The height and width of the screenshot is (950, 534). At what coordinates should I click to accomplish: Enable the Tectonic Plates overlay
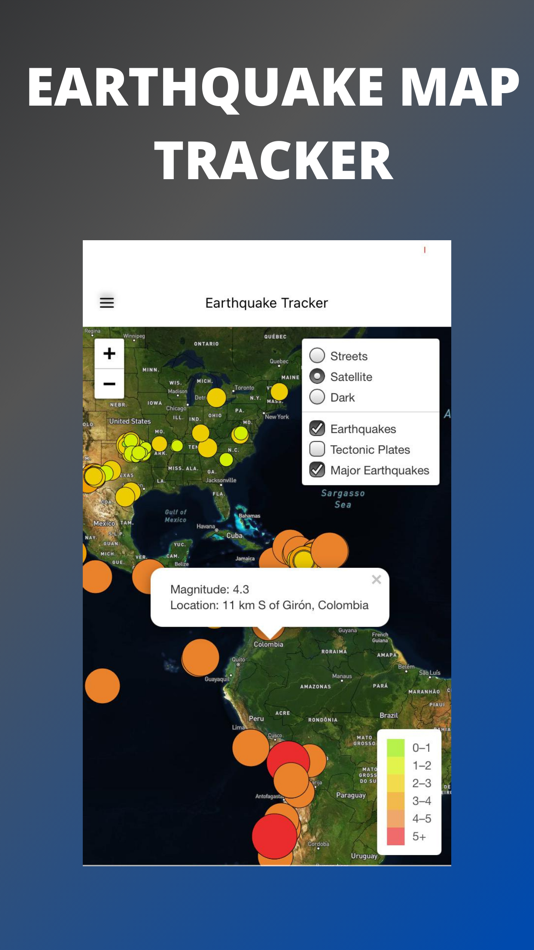[317, 449]
